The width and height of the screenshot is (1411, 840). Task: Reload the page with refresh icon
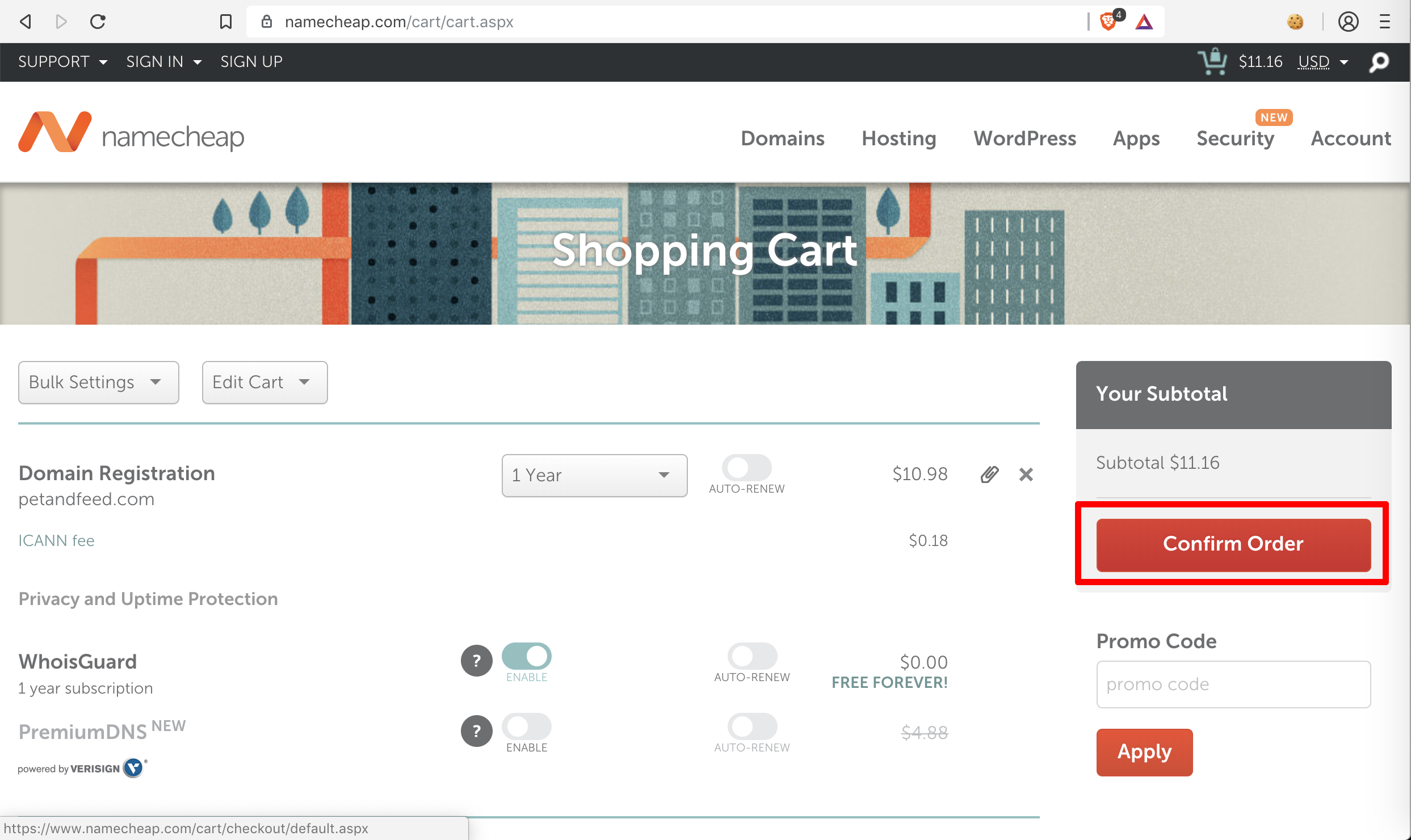(98, 22)
